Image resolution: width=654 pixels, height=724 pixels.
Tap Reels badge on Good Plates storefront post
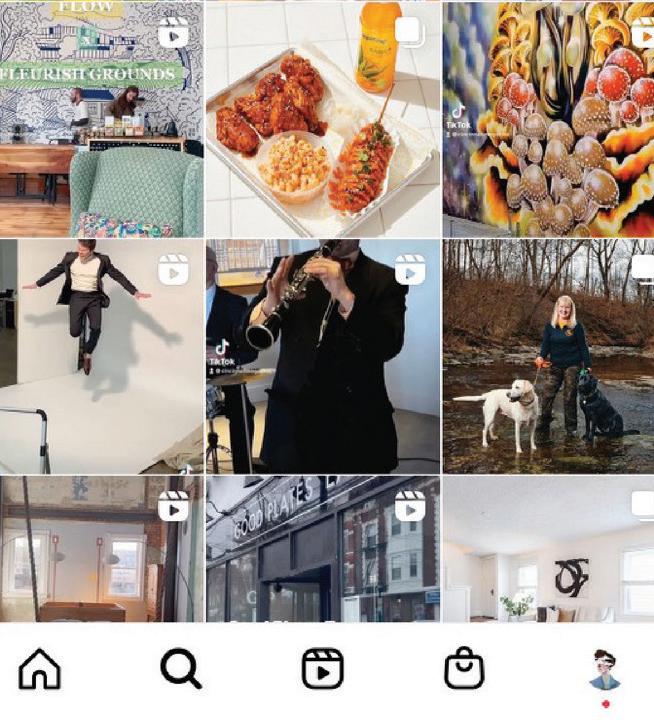click(410, 506)
